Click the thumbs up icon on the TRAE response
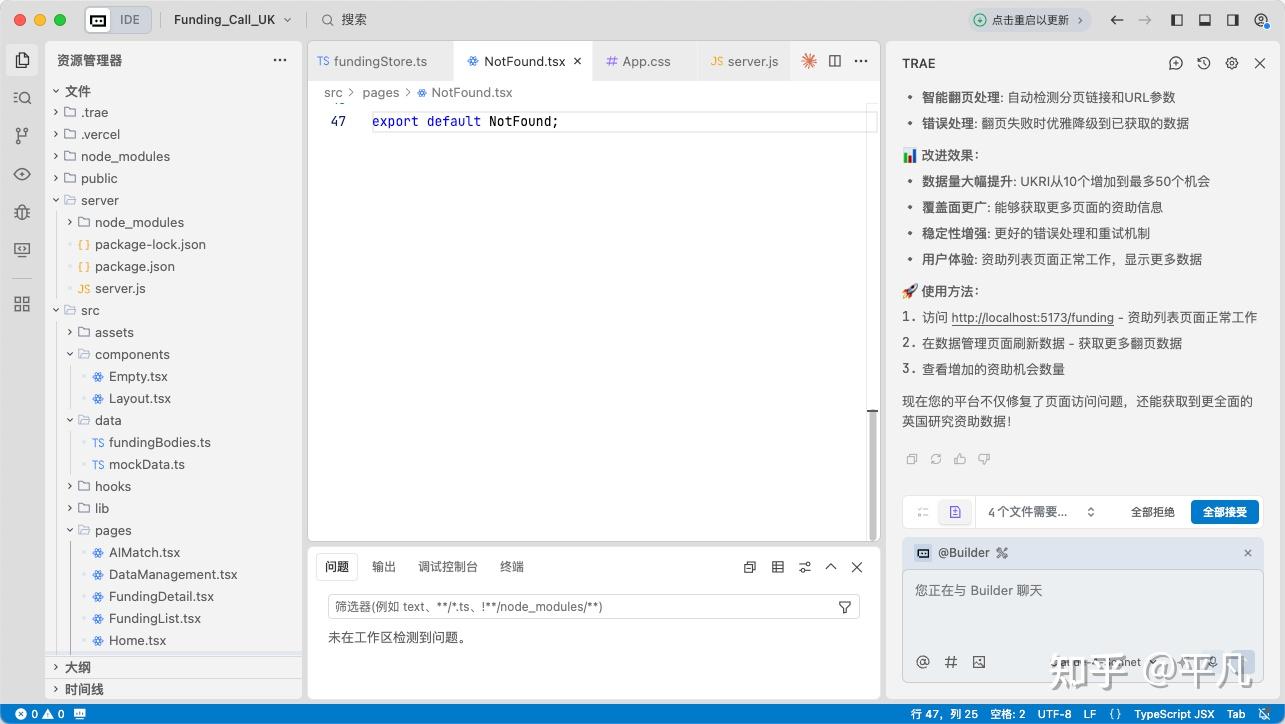 (x=959, y=459)
